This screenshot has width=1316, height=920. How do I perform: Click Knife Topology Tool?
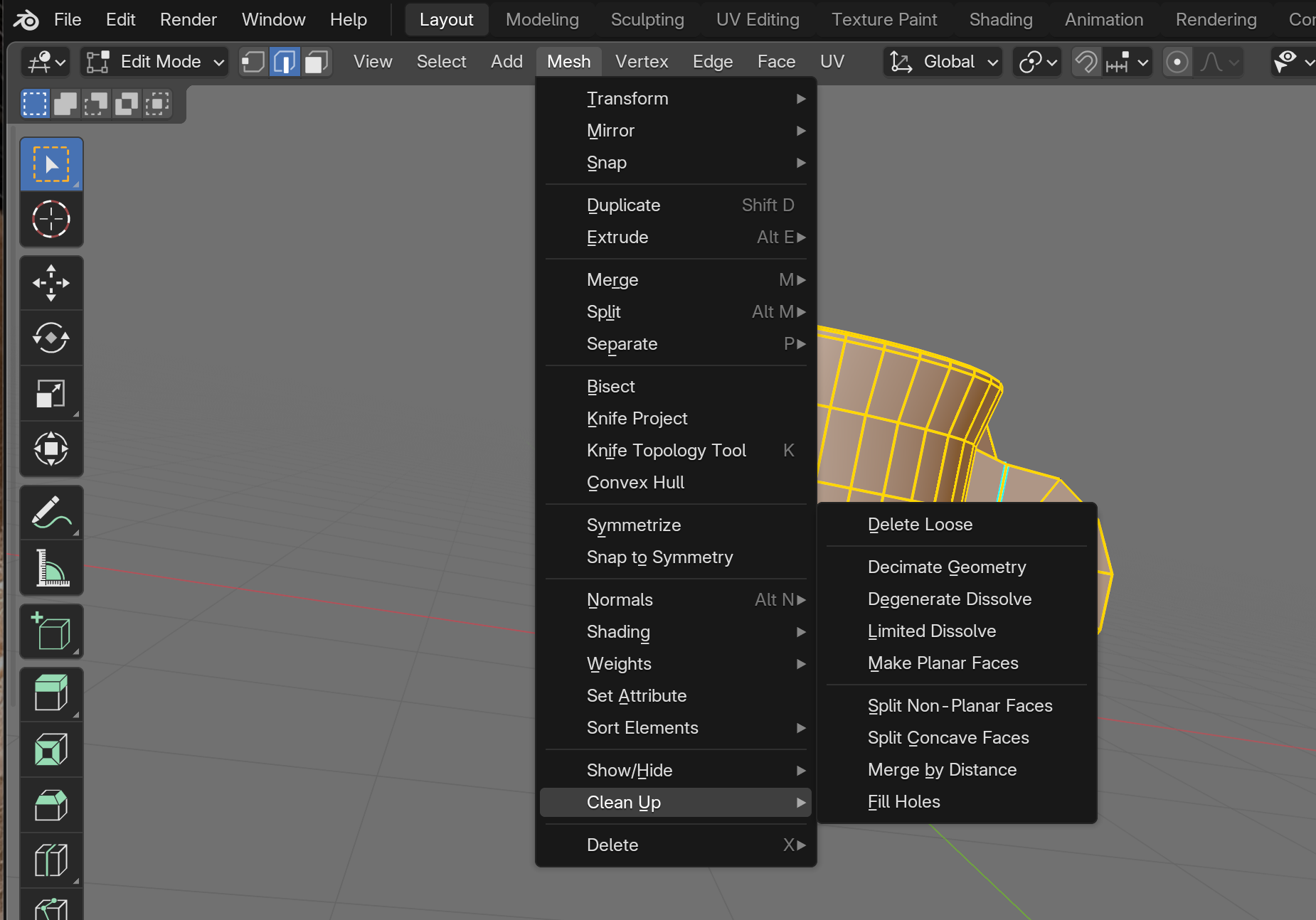[x=676, y=451]
